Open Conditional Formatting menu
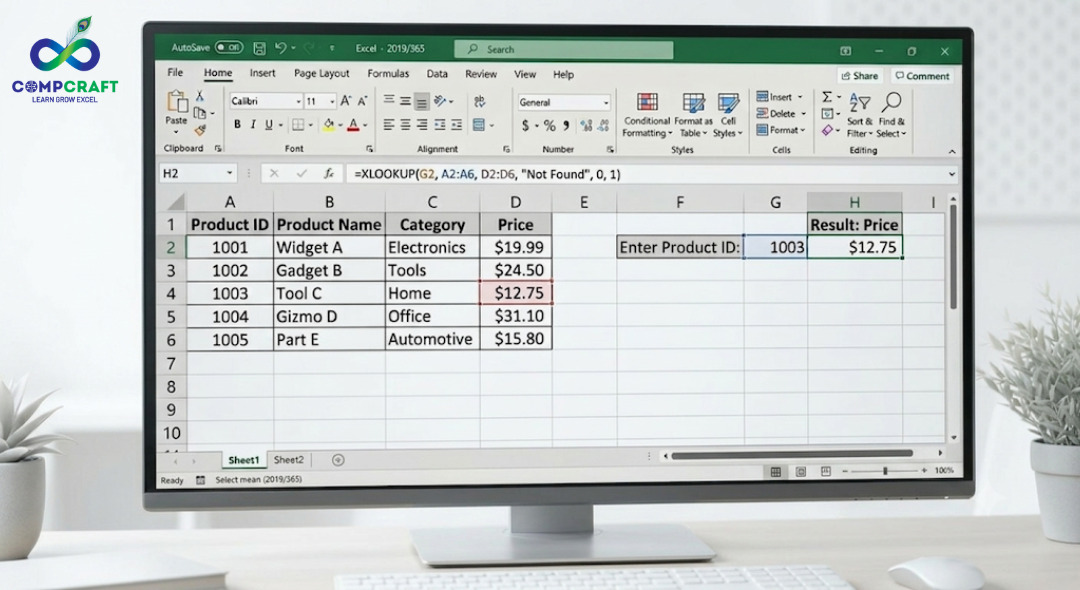This screenshot has width=1080, height=590. pos(647,115)
